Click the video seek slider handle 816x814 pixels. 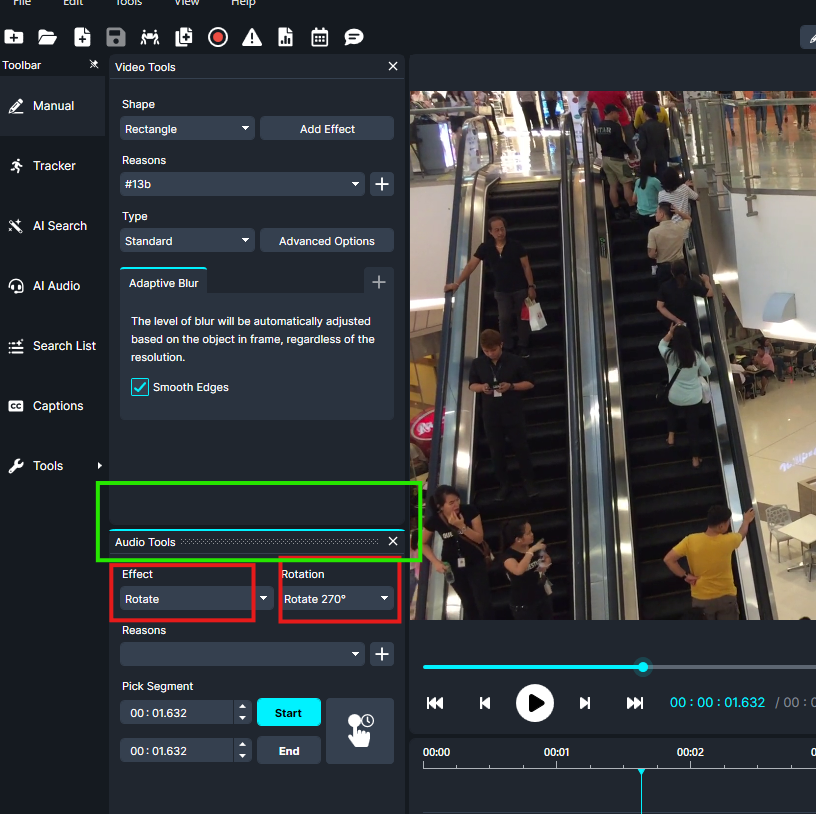coord(643,667)
